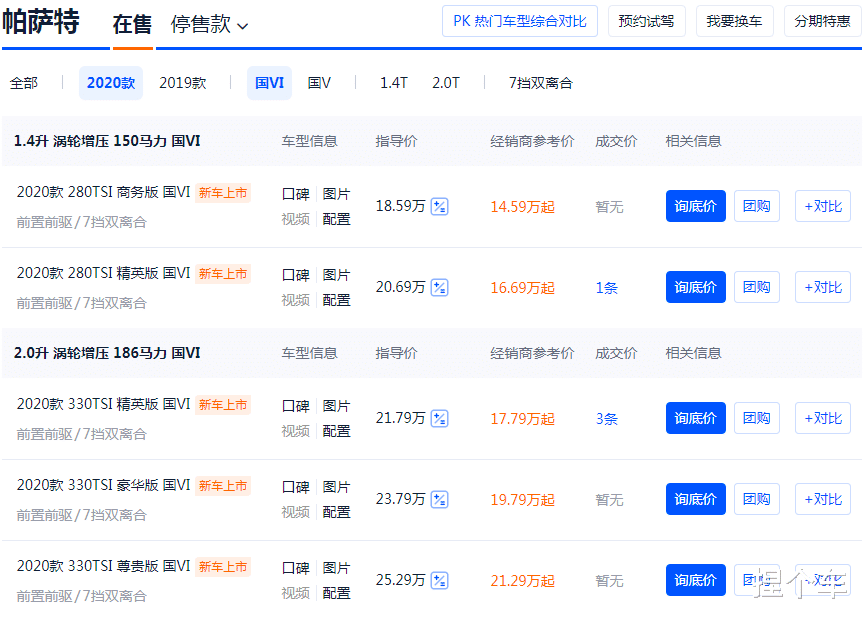Click 团购 for 280TSI 精英版
Image resolution: width=864 pixels, height=620 pixels.
(757, 287)
